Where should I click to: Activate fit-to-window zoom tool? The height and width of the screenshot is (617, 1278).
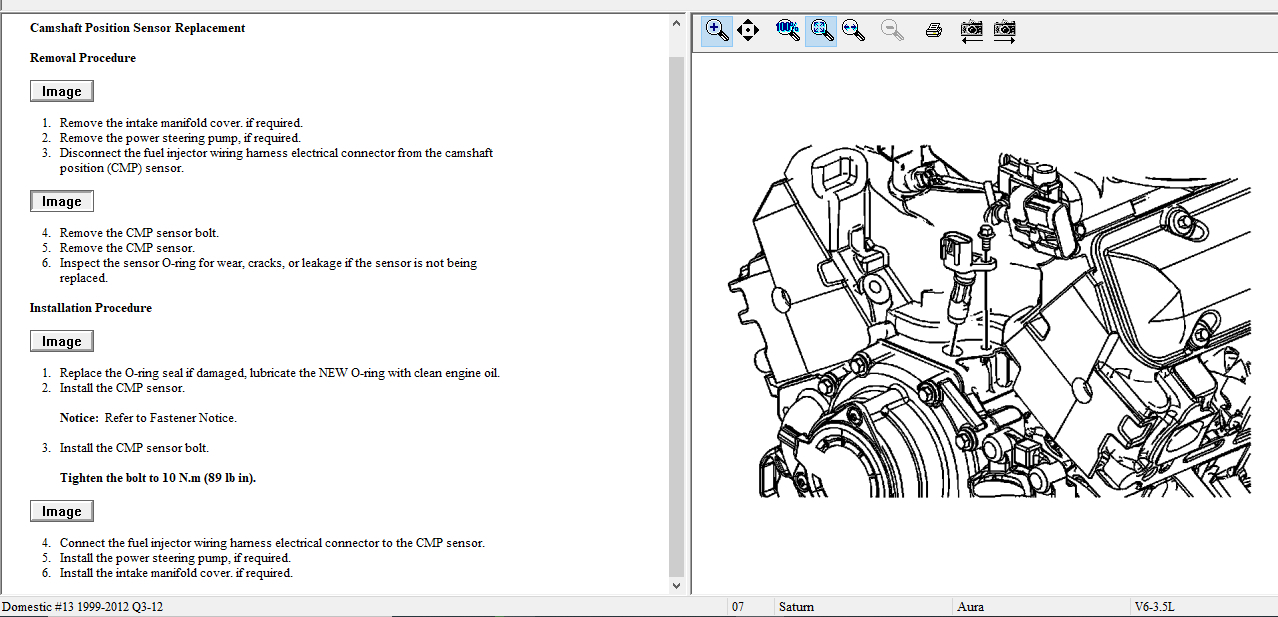point(821,30)
